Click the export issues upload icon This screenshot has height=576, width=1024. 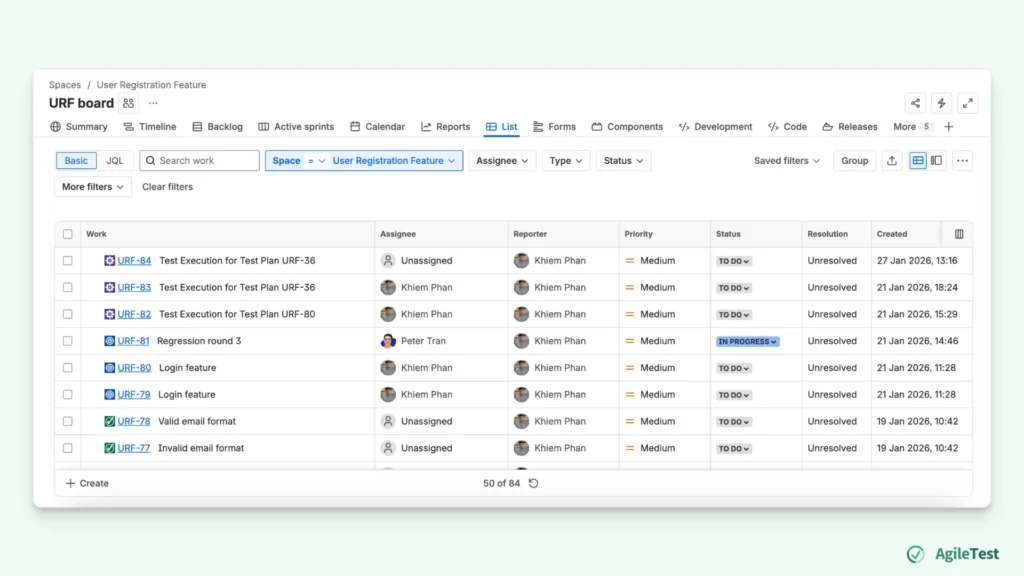891,161
